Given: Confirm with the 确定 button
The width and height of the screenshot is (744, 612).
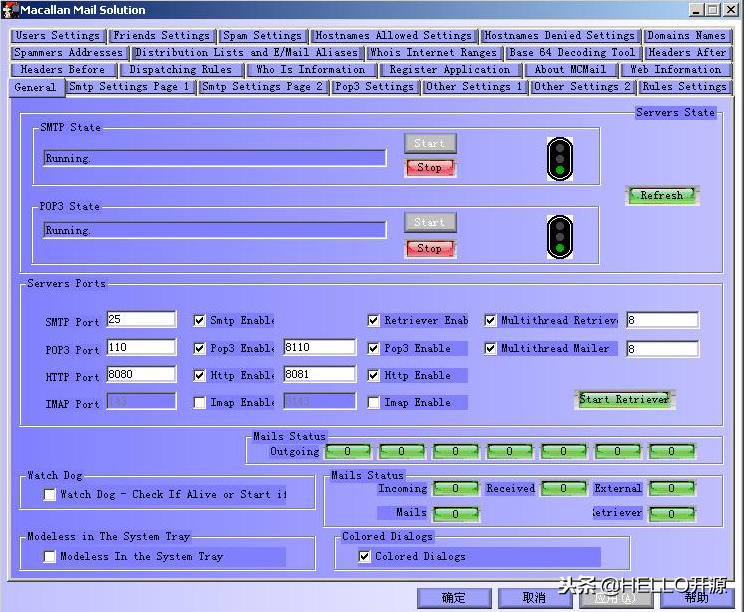Looking at the screenshot, I should tap(454, 598).
